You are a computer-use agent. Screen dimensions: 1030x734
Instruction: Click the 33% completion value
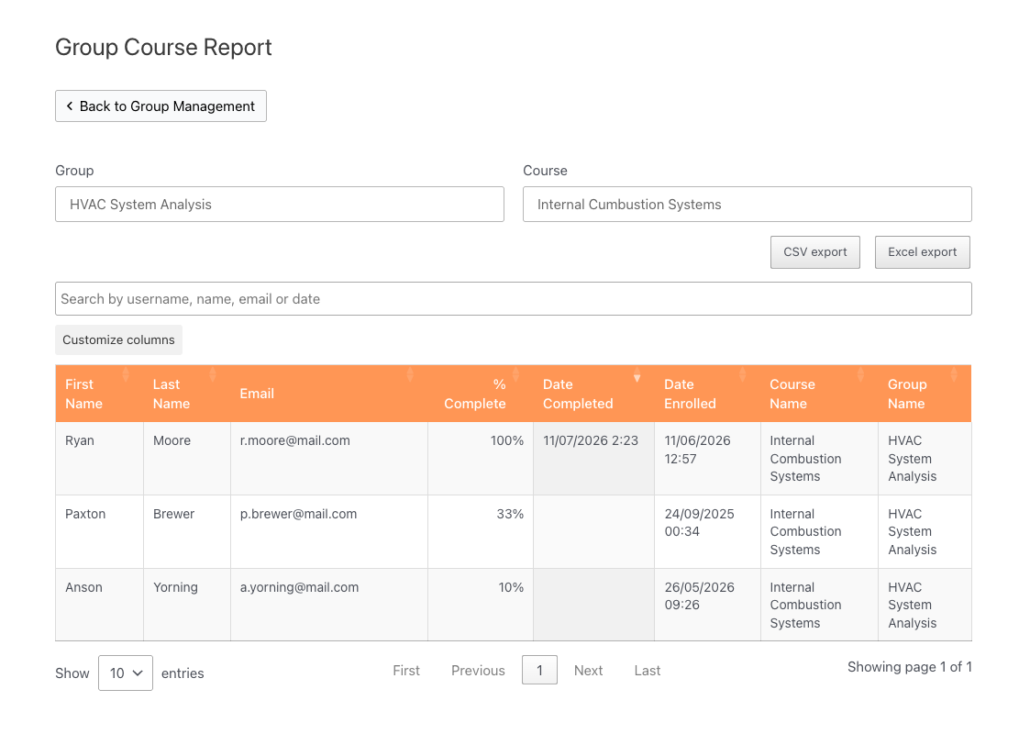(x=510, y=514)
